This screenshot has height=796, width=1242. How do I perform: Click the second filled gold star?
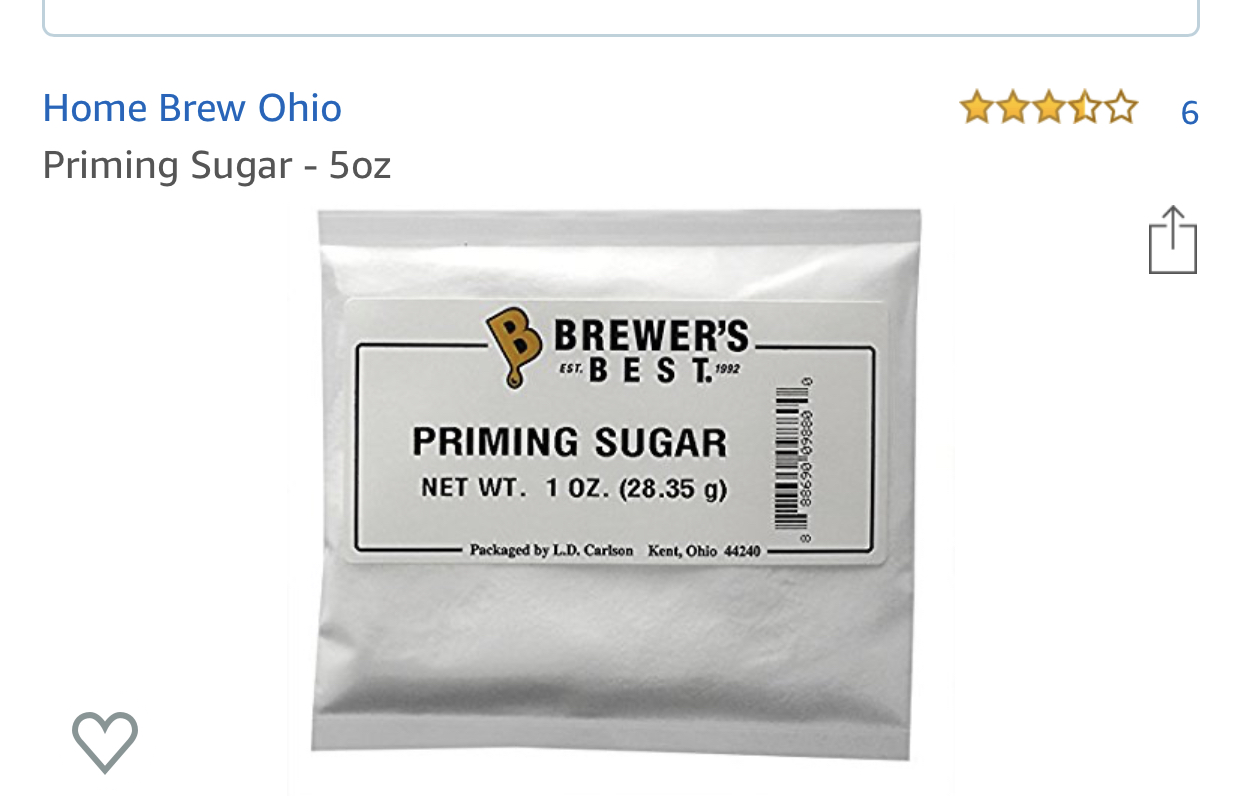pos(1013,107)
